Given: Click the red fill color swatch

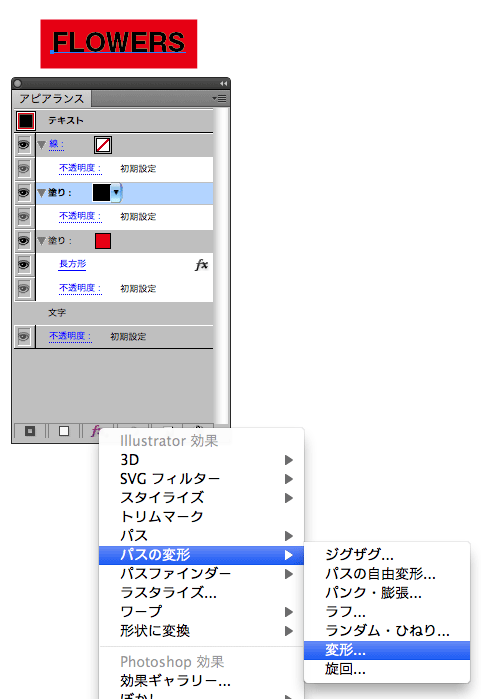Looking at the screenshot, I should tap(103, 241).
